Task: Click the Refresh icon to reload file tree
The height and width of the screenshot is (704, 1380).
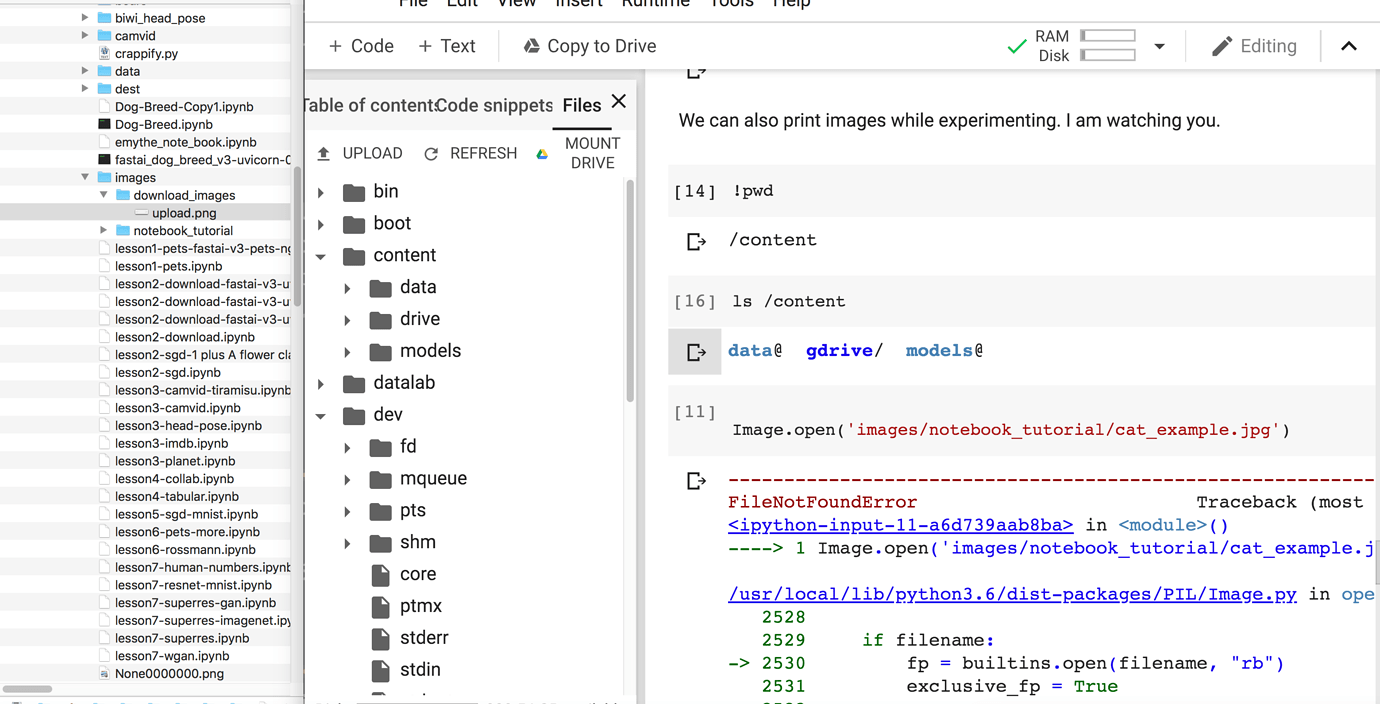Action: click(430, 152)
